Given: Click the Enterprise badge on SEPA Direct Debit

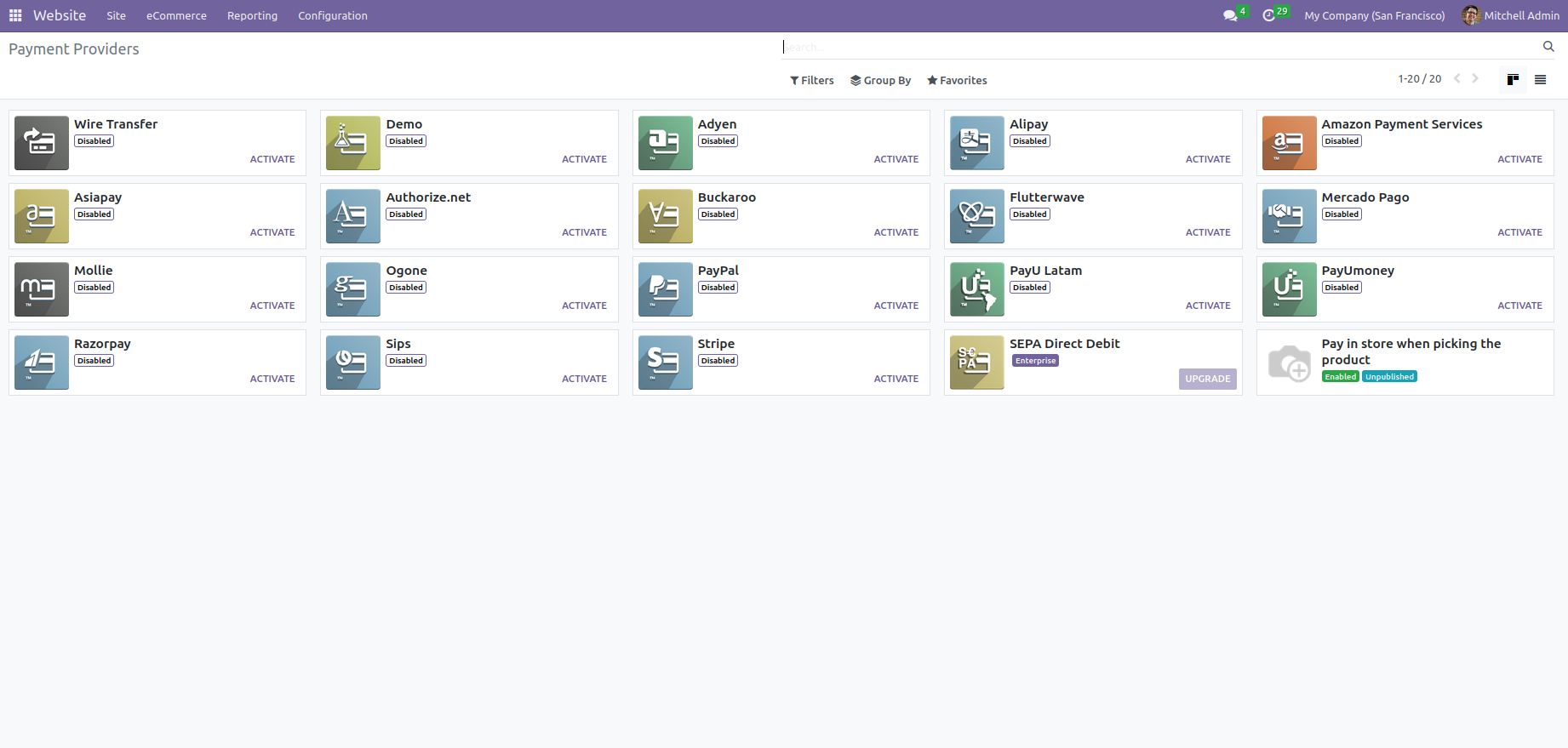Looking at the screenshot, I should tap(1035, 361).
